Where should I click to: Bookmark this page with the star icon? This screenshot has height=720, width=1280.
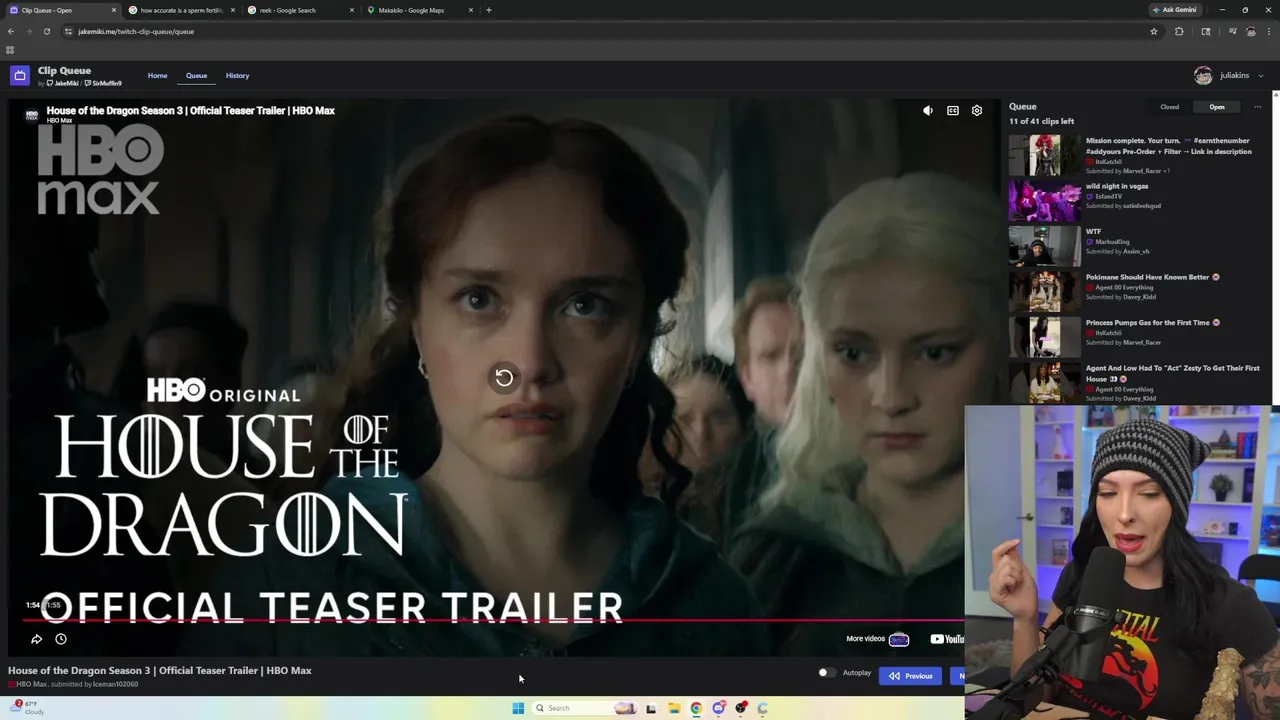pyautogui.click(x=1153, y=31)
